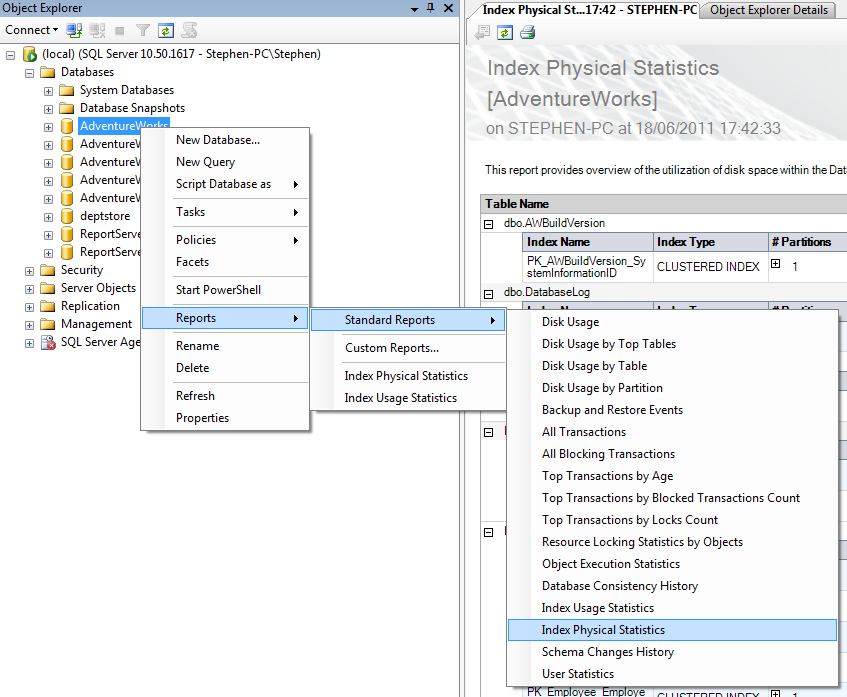Click the Filter icon in Object Explorer toolbar

coord(142,30)
